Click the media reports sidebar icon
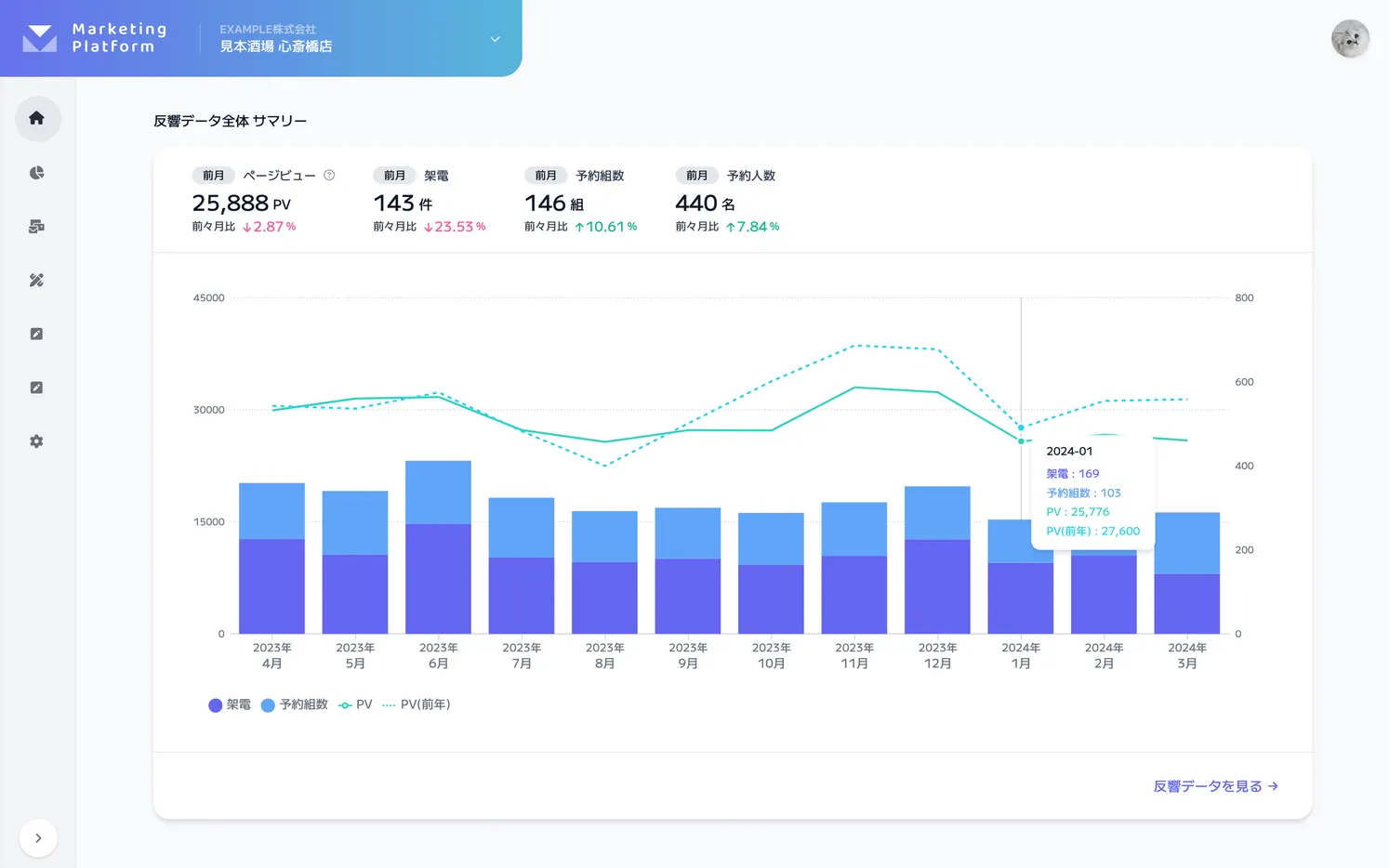 [36, 226]
